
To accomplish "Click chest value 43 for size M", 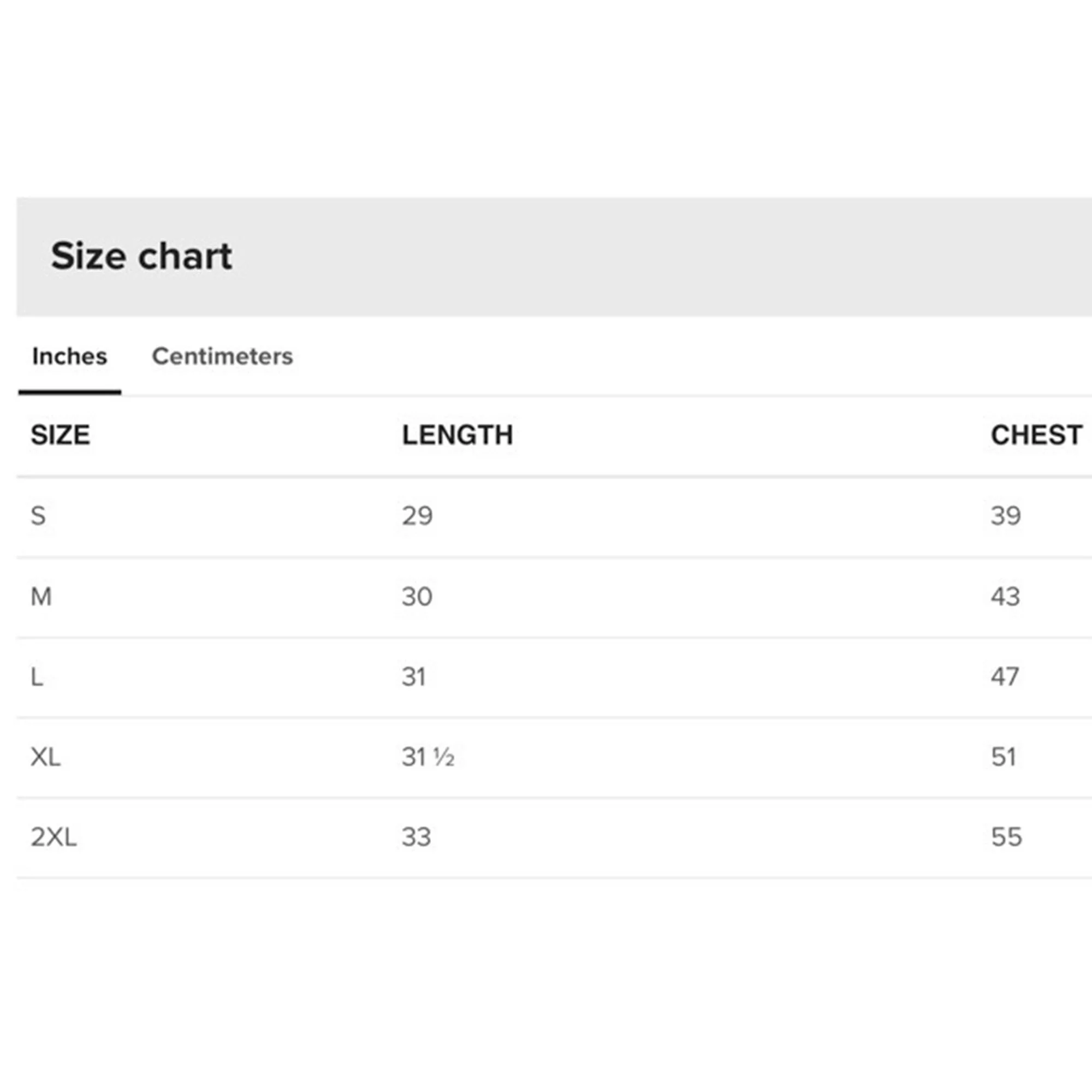I will click(x=1006, y=596).
